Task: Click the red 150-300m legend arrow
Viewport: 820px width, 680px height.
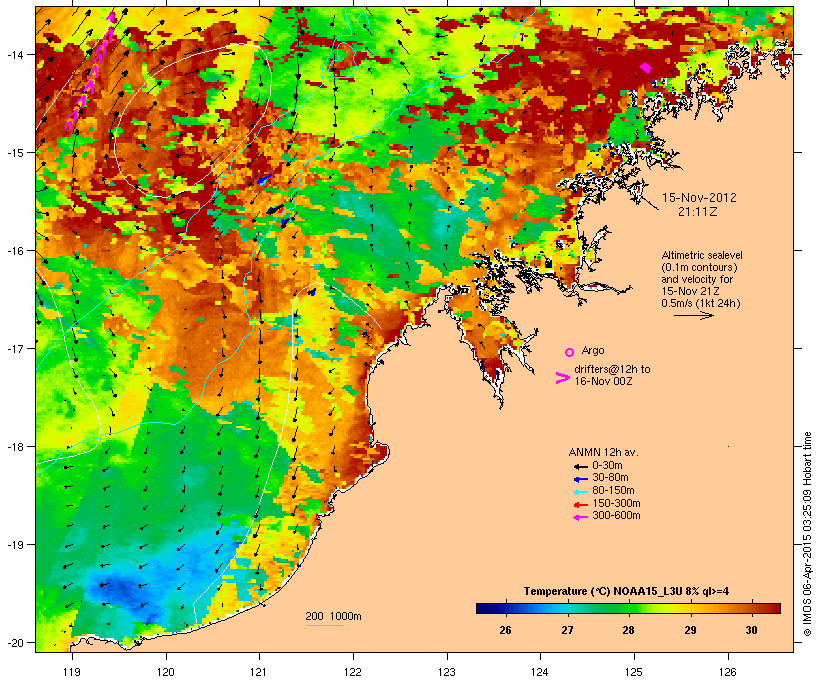Action: point(580,505)
